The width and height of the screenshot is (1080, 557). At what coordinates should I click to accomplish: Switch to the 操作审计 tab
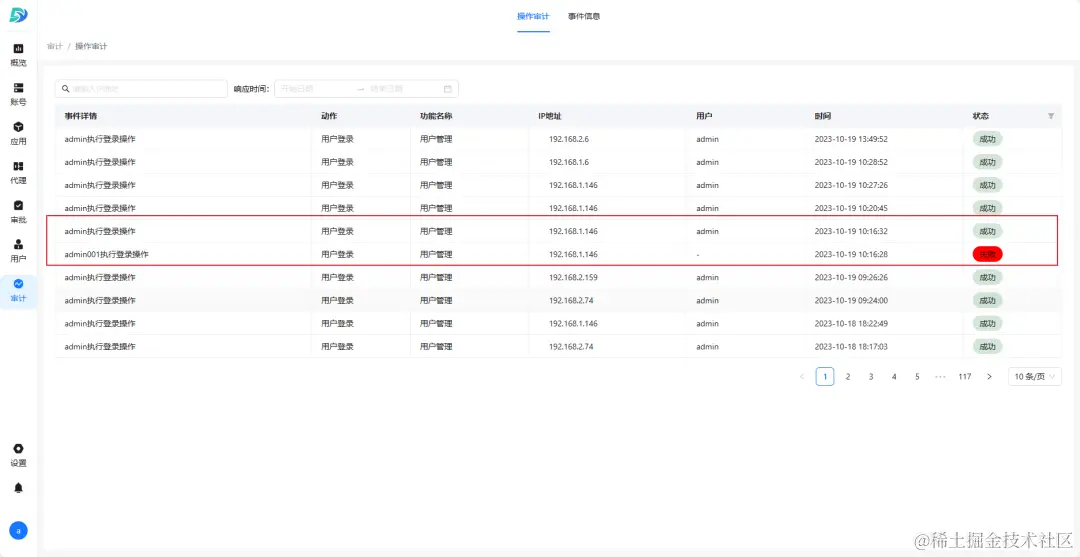[x=533, y=16]
